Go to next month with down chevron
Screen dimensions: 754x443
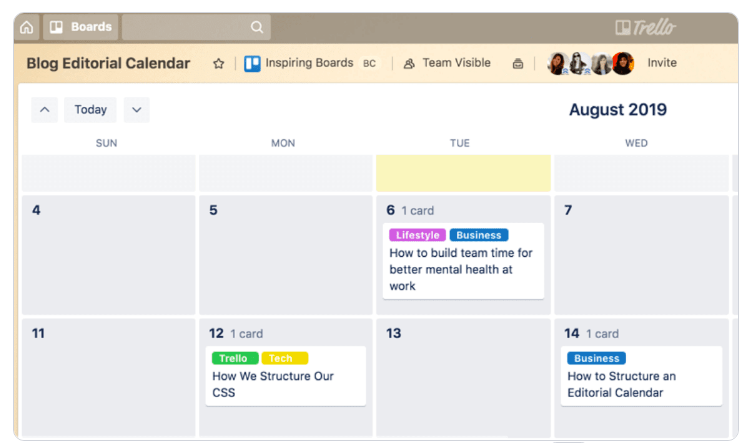[x=137, y=110]
